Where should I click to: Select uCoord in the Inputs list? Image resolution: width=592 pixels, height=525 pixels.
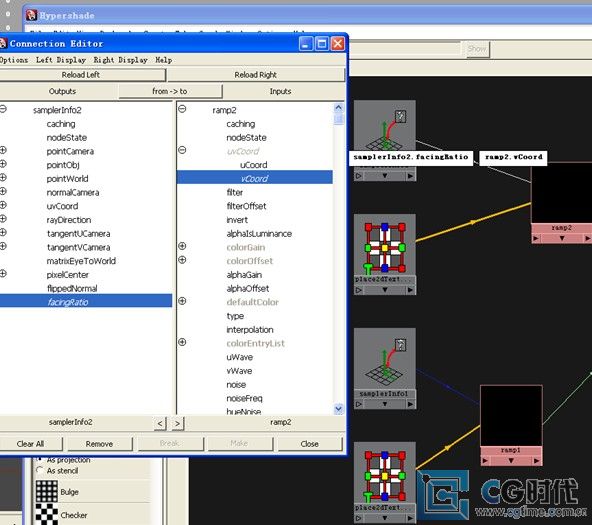pos(254,165)
